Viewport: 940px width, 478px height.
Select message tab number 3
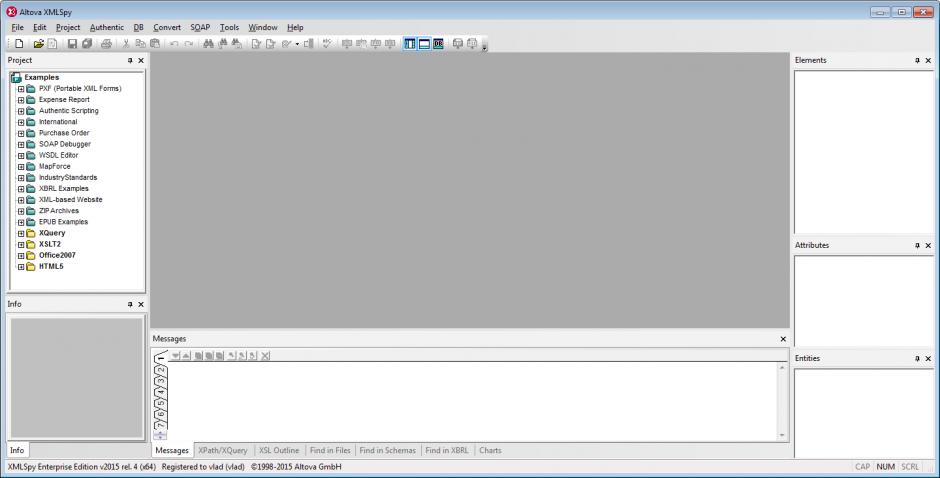[160, 381]
